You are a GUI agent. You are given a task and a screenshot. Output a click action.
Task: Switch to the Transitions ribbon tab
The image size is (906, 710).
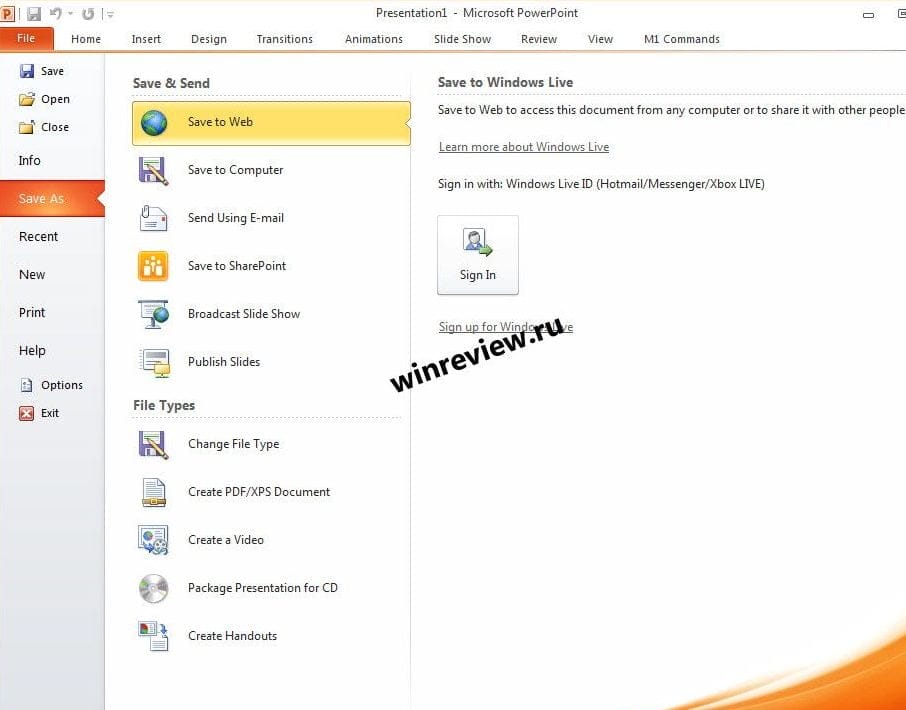[284, 39]
